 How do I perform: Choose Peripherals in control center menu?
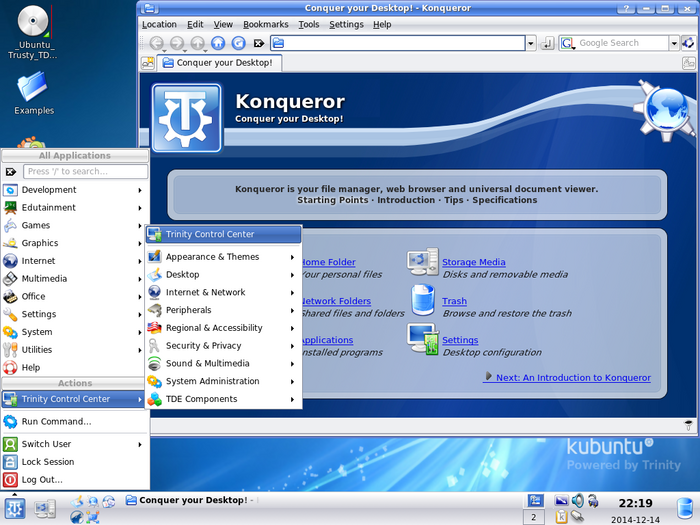point(223,310)
